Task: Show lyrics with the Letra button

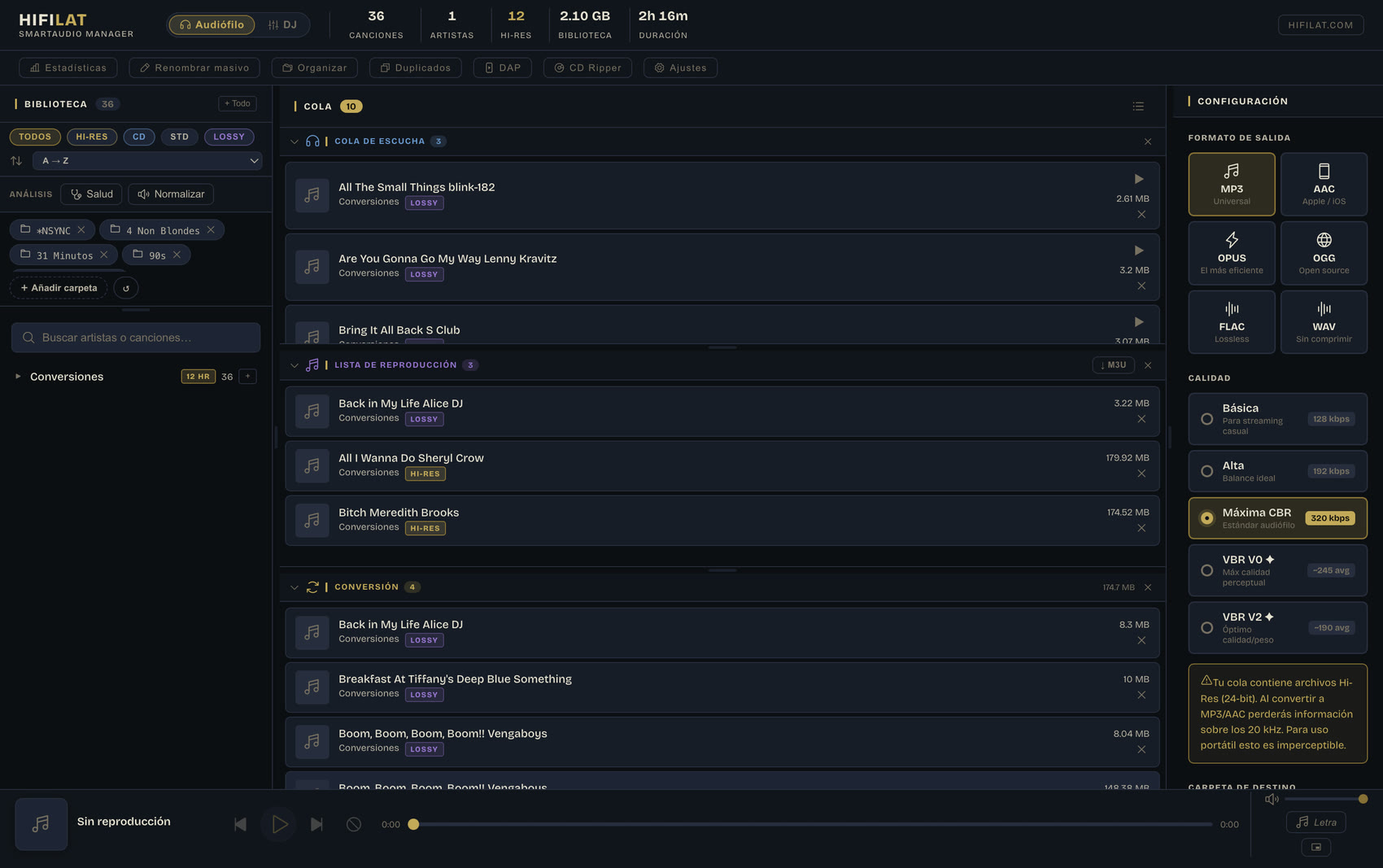Action: [x=1316, y=822]
